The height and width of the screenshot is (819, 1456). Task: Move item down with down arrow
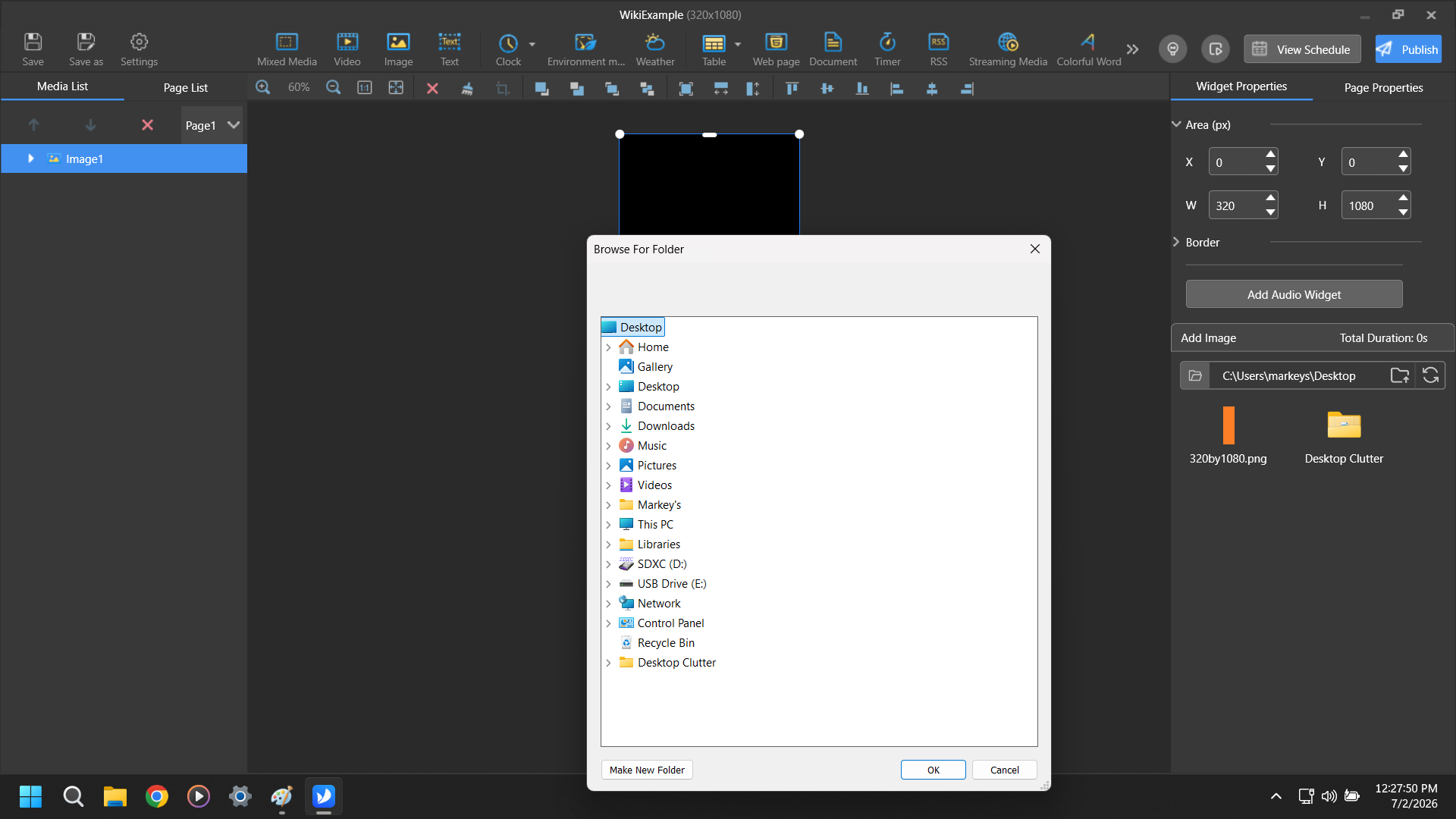pos(90,125)
